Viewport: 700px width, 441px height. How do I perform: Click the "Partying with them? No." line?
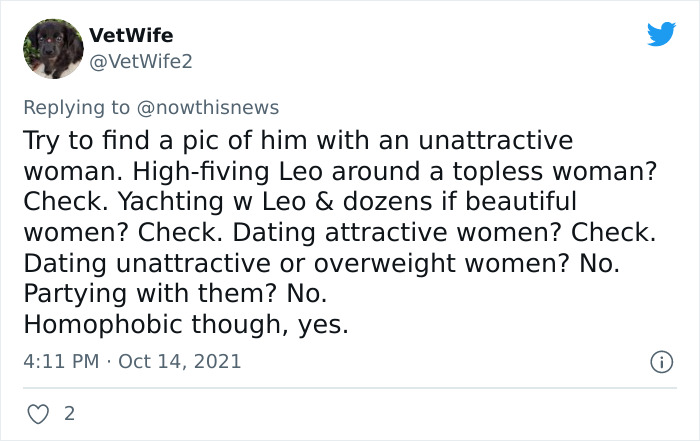pyautogui.click(x=175, y=295)
